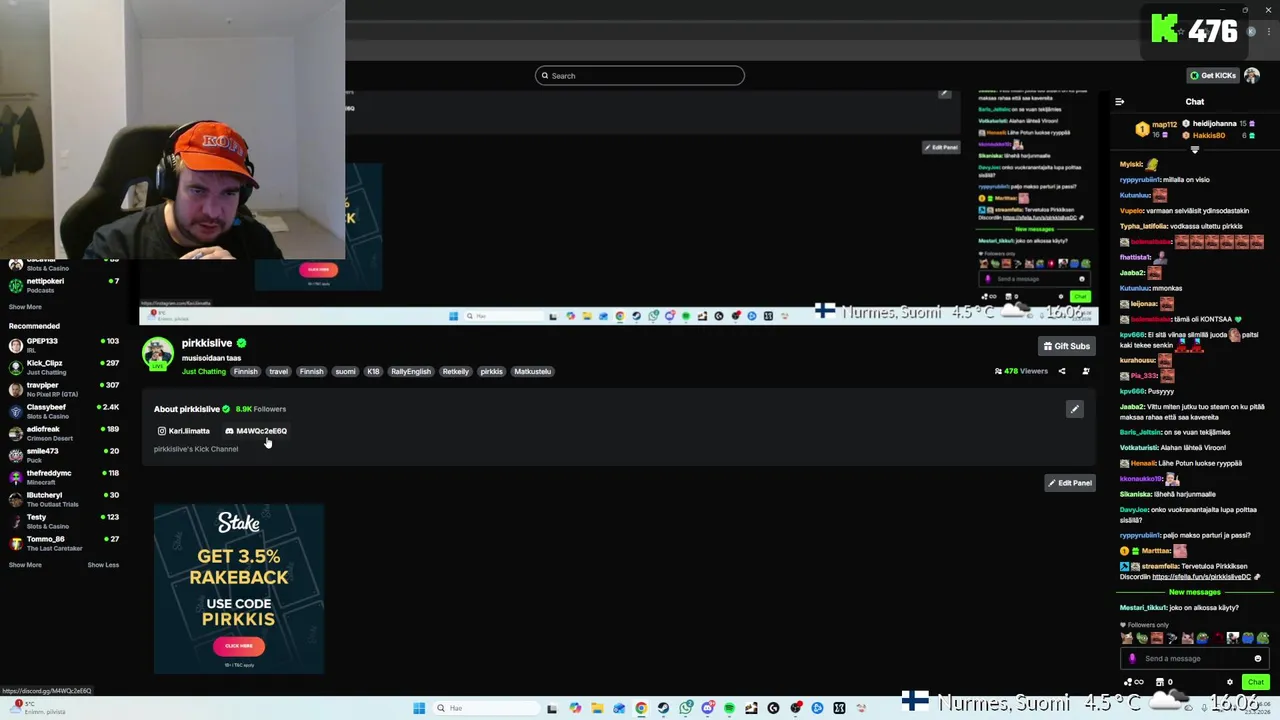Click the Send a message field
The width and height of the screenshot is (1280, 720).
click(x=1194, y=658)
